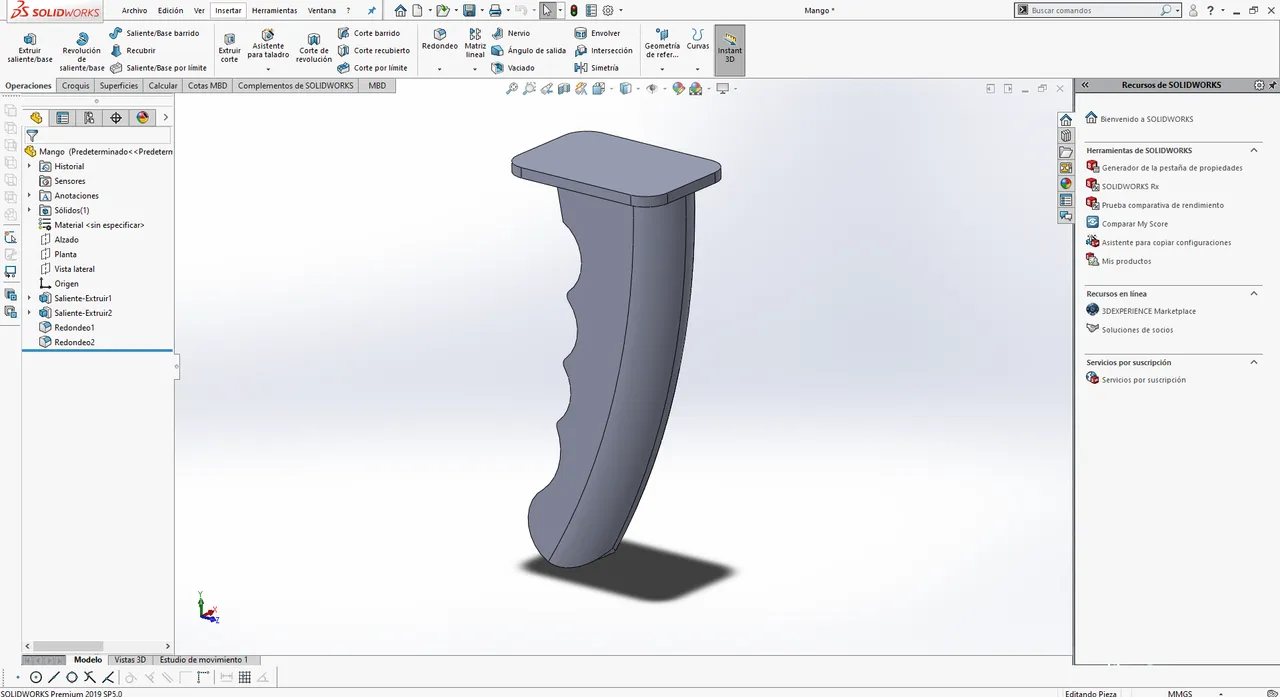This screenshot has width=1280, height=697.
Task: Open the Cotas MBD tab
Action: (x=208, y=86)
